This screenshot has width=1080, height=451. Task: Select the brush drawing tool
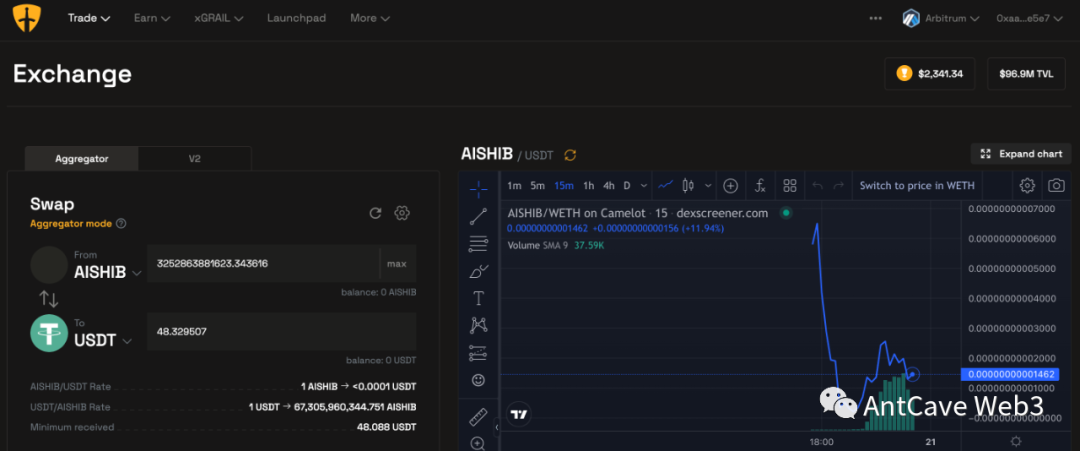(x=478, y=271)
